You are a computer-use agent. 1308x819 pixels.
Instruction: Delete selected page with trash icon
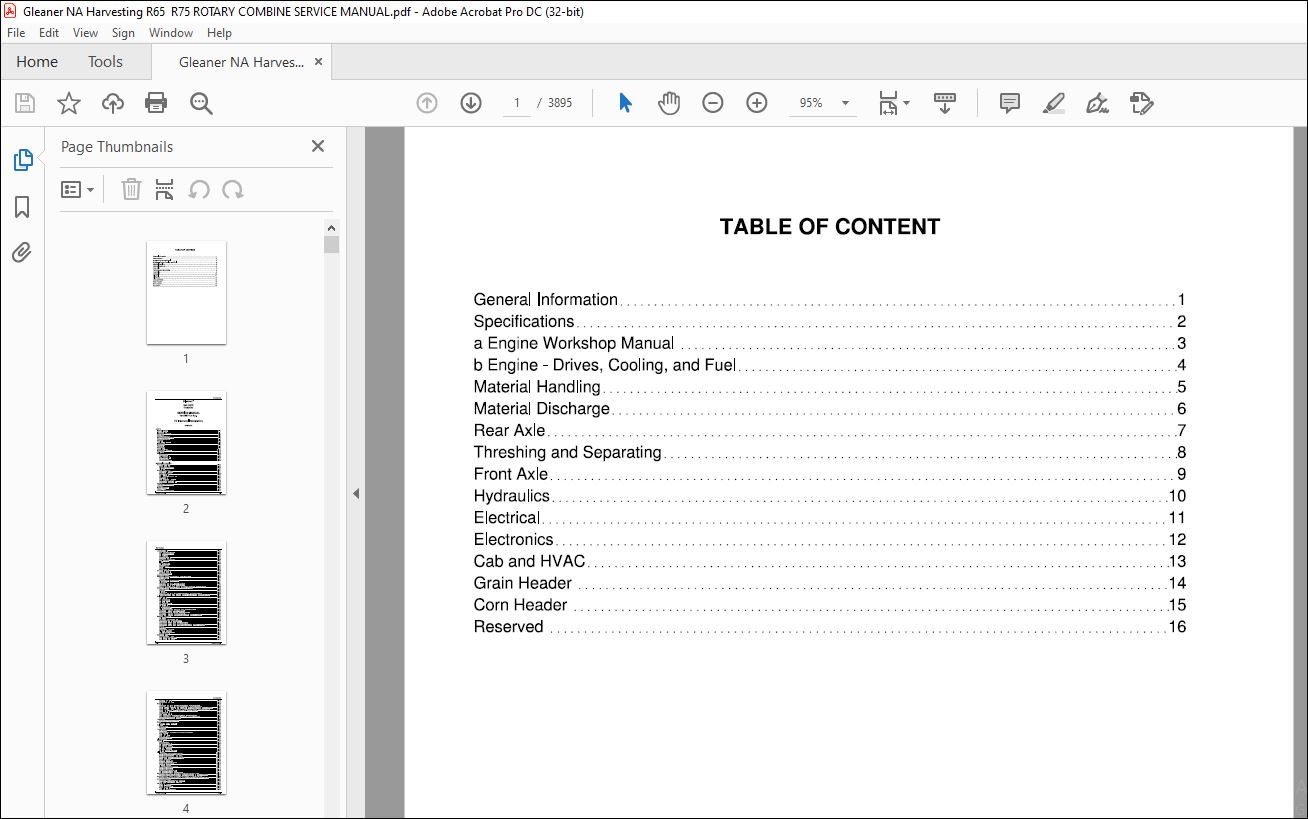(131, 189)
